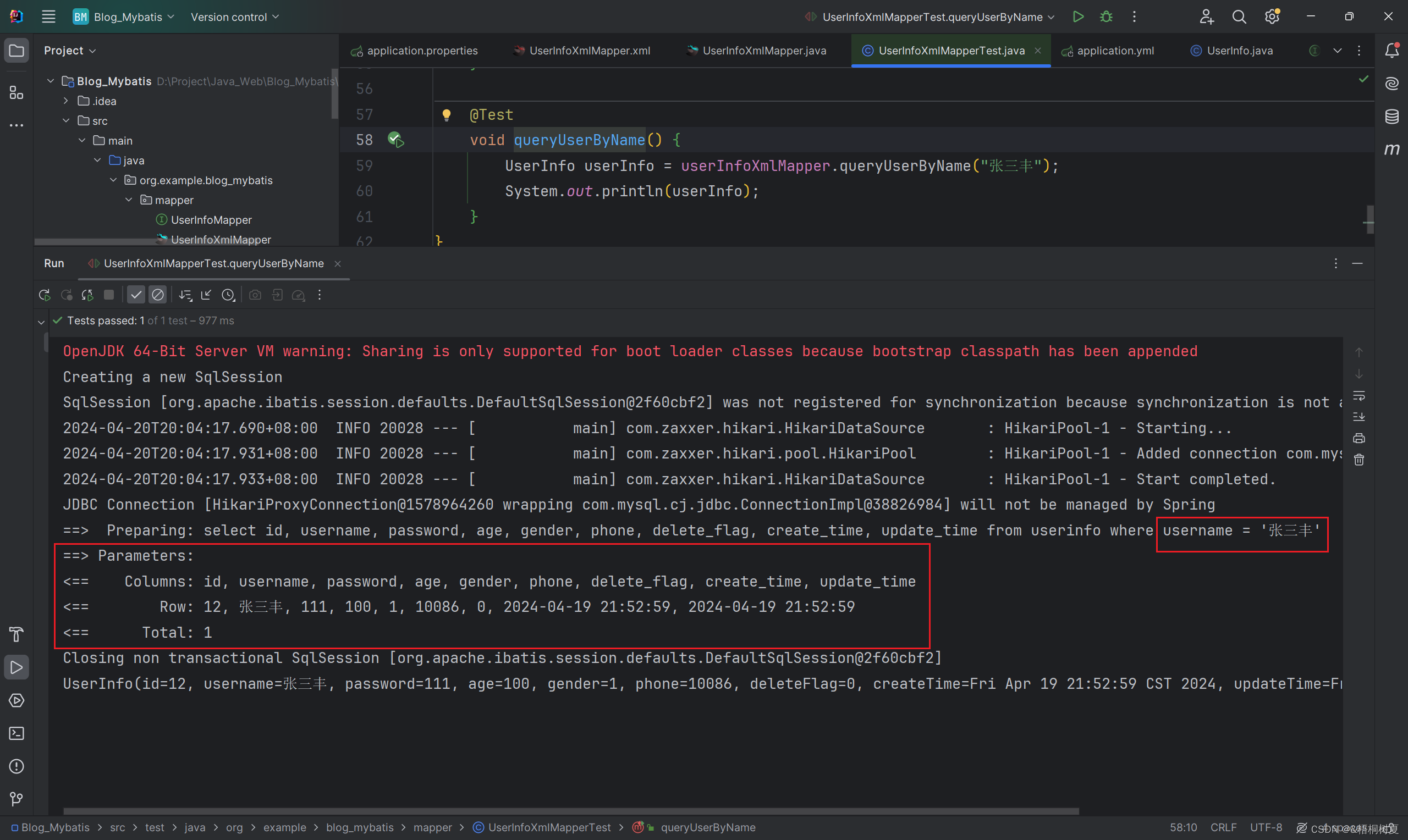
Task: Expand the .idea folder
Action: click(x=66, y=101)
